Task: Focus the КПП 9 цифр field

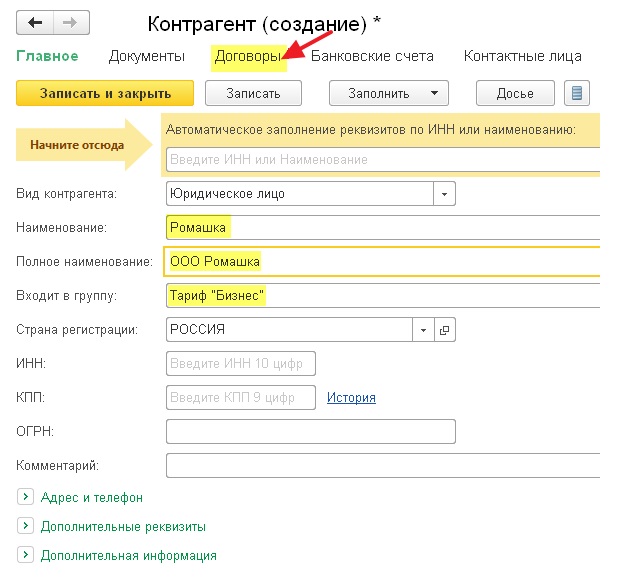Action: tap(241, 397)
